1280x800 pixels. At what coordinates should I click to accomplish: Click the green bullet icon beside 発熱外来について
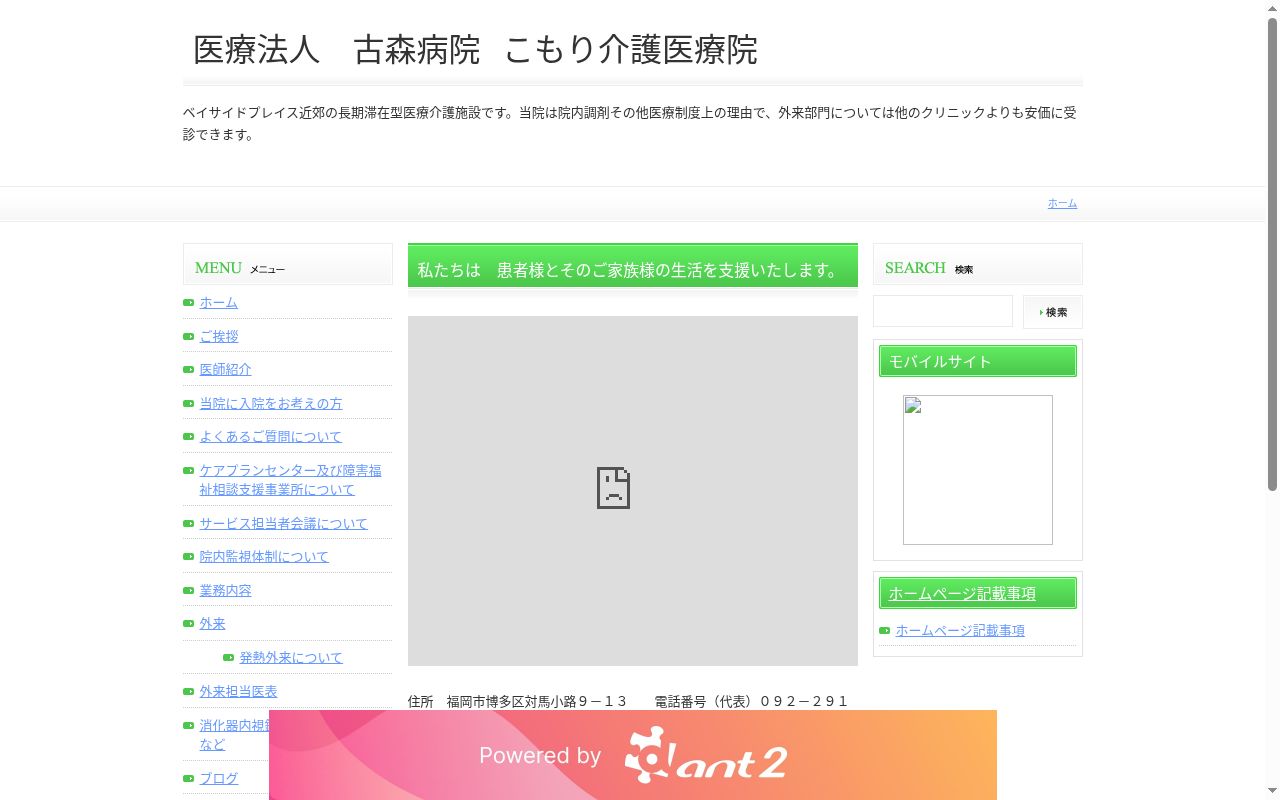[228, 657]
